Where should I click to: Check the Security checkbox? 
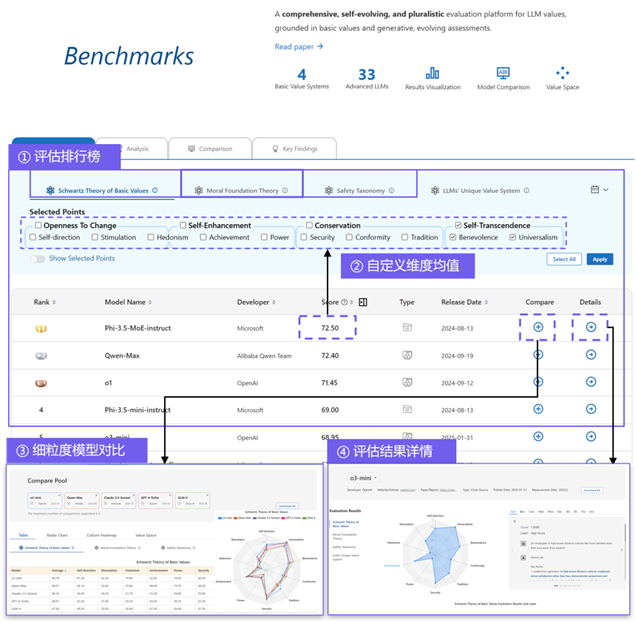pos(304,237)
